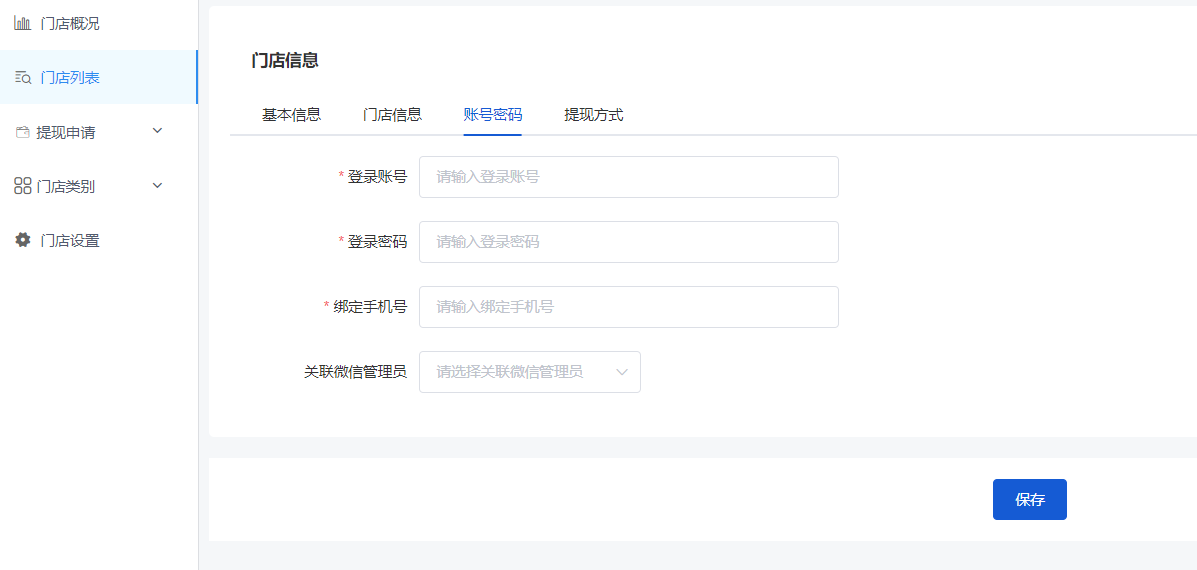Click the 保存 button

tap(1030, 500)
